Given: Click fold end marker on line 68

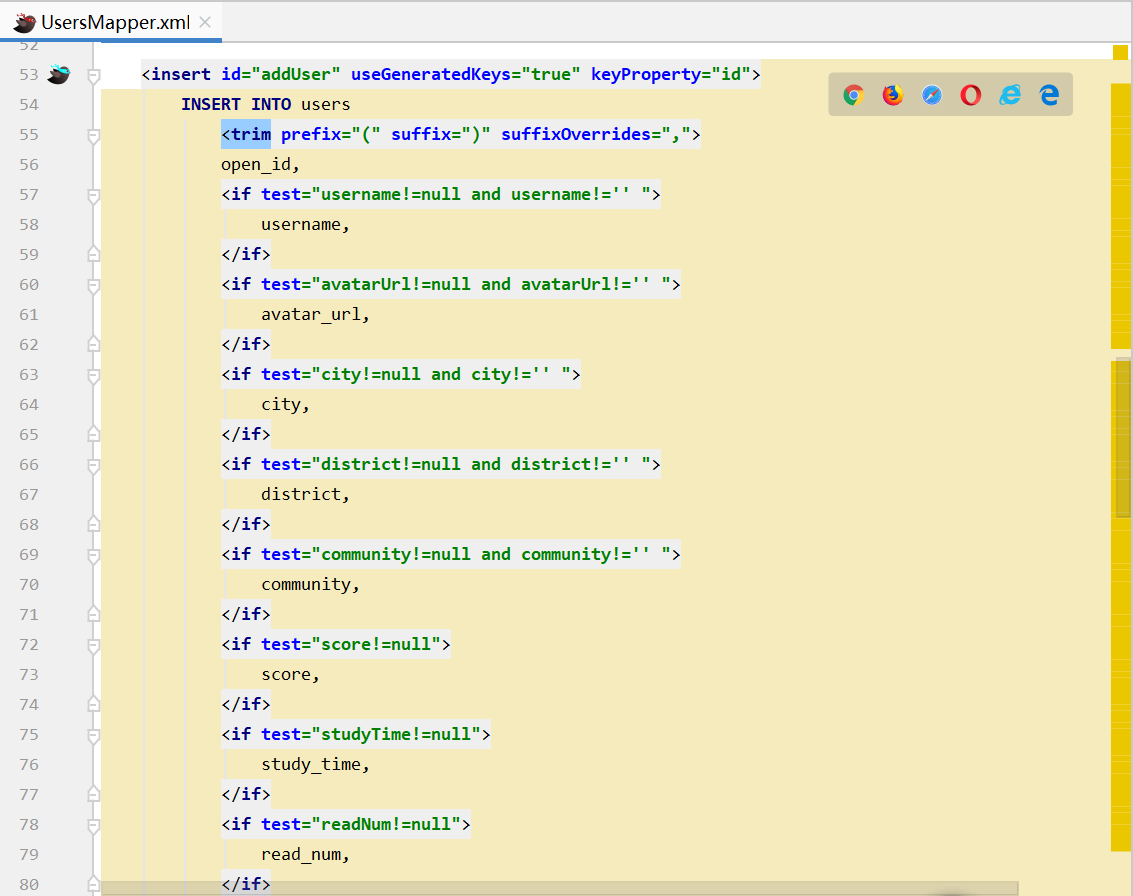Looking at the screenshot, I should pos(93,524).
